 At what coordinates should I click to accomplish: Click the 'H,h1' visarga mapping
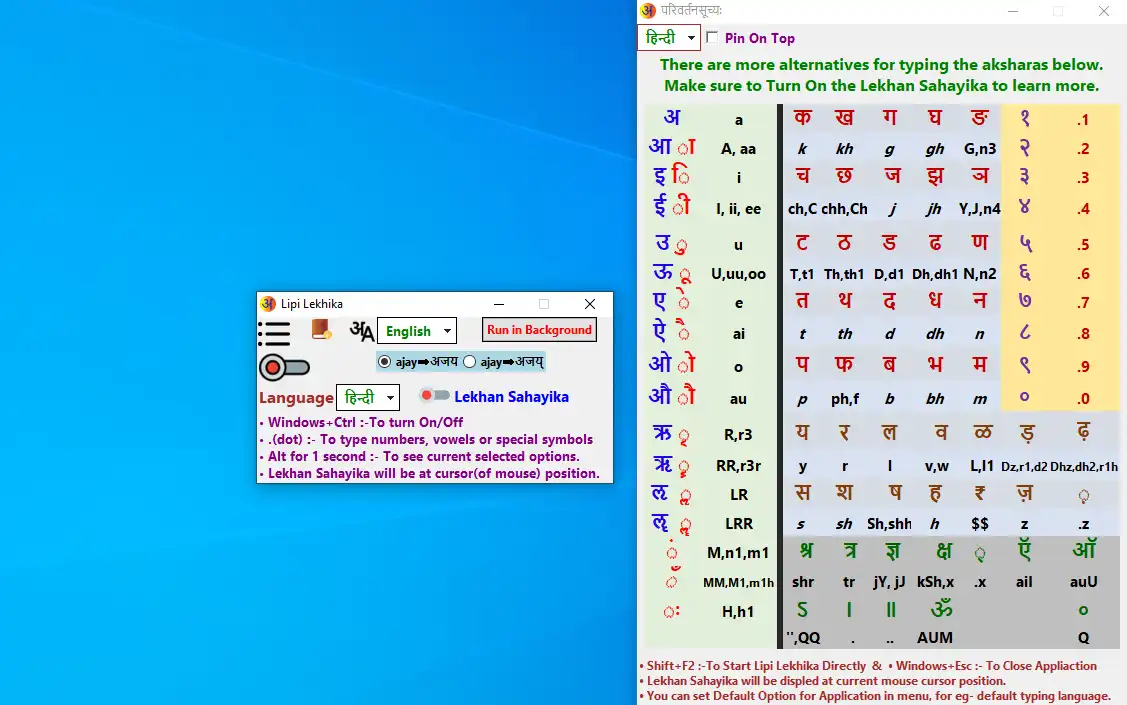(x=738, y=612)
